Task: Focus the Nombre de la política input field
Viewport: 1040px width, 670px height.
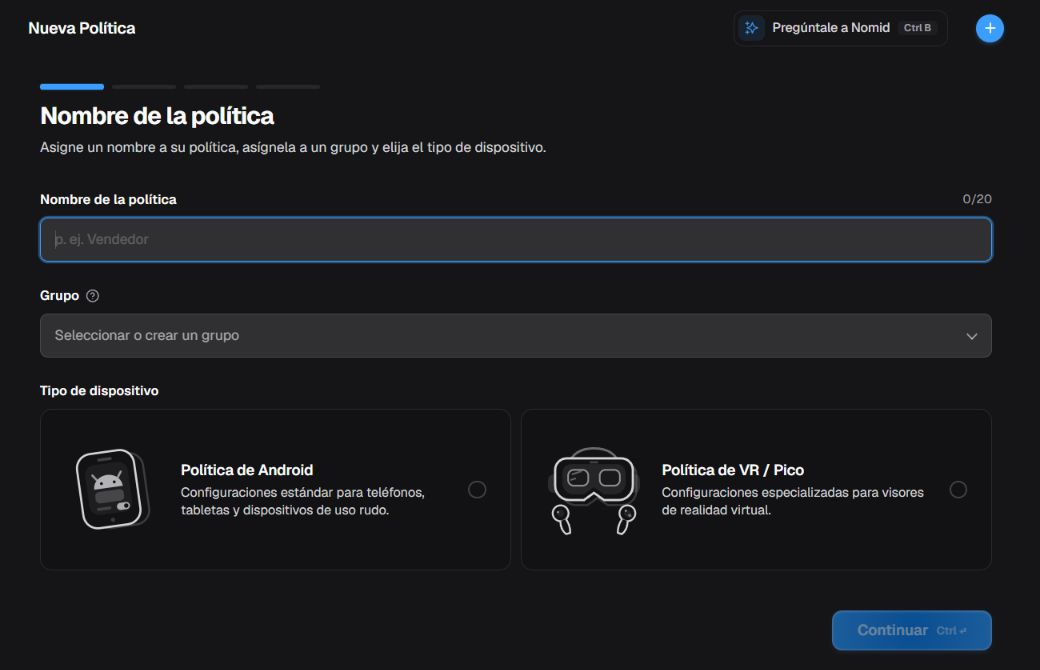Action: point(515,239)
